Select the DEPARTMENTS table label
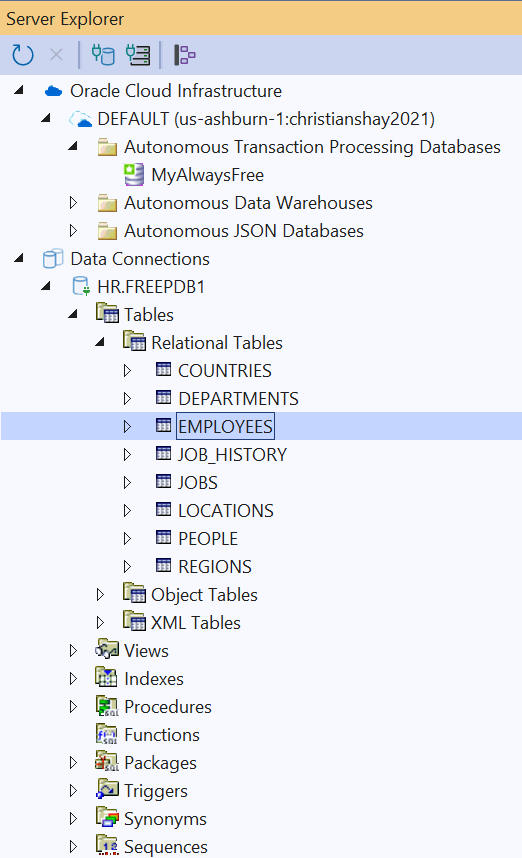 (238, 398)
